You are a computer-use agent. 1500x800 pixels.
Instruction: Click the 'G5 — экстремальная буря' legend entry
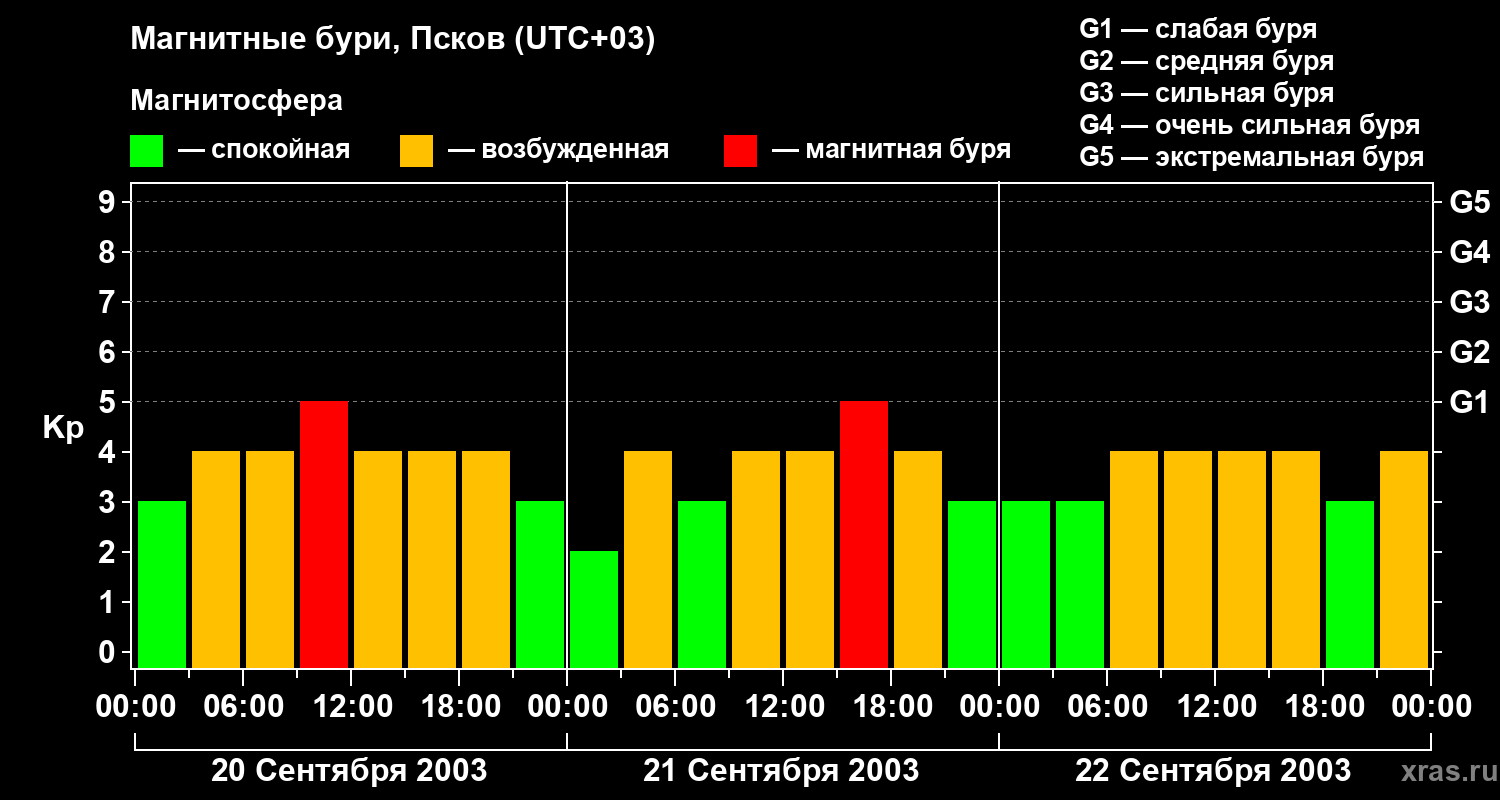click(x=1251, y=157)
